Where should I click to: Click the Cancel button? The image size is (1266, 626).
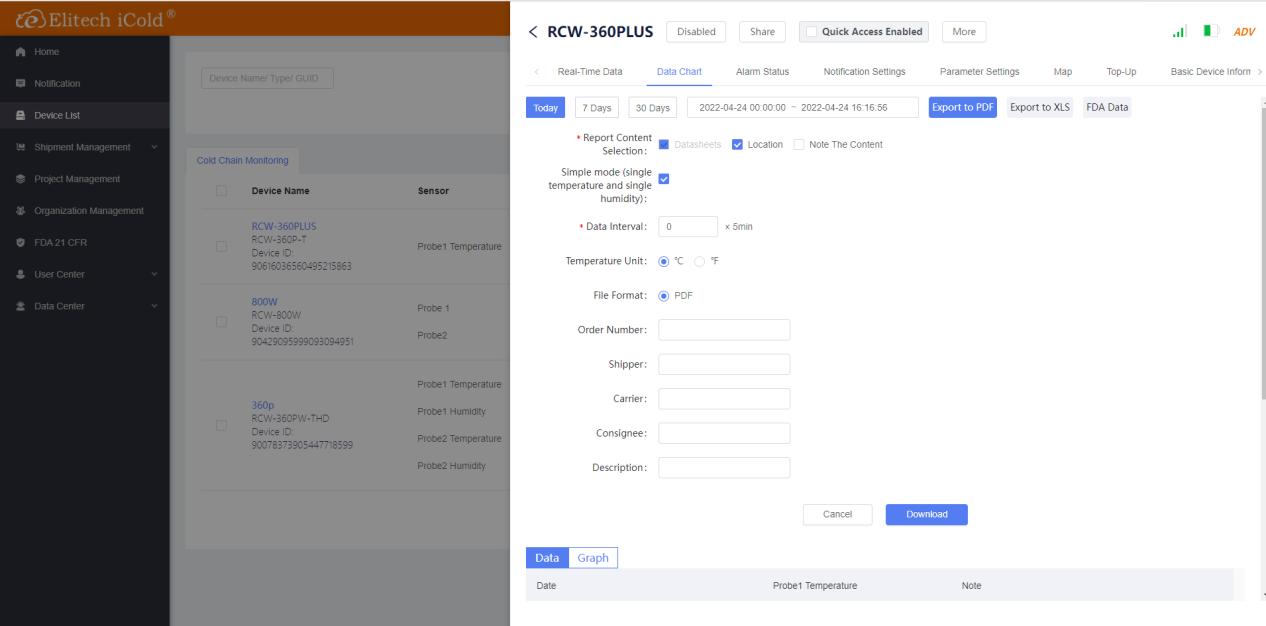[837, 514]
